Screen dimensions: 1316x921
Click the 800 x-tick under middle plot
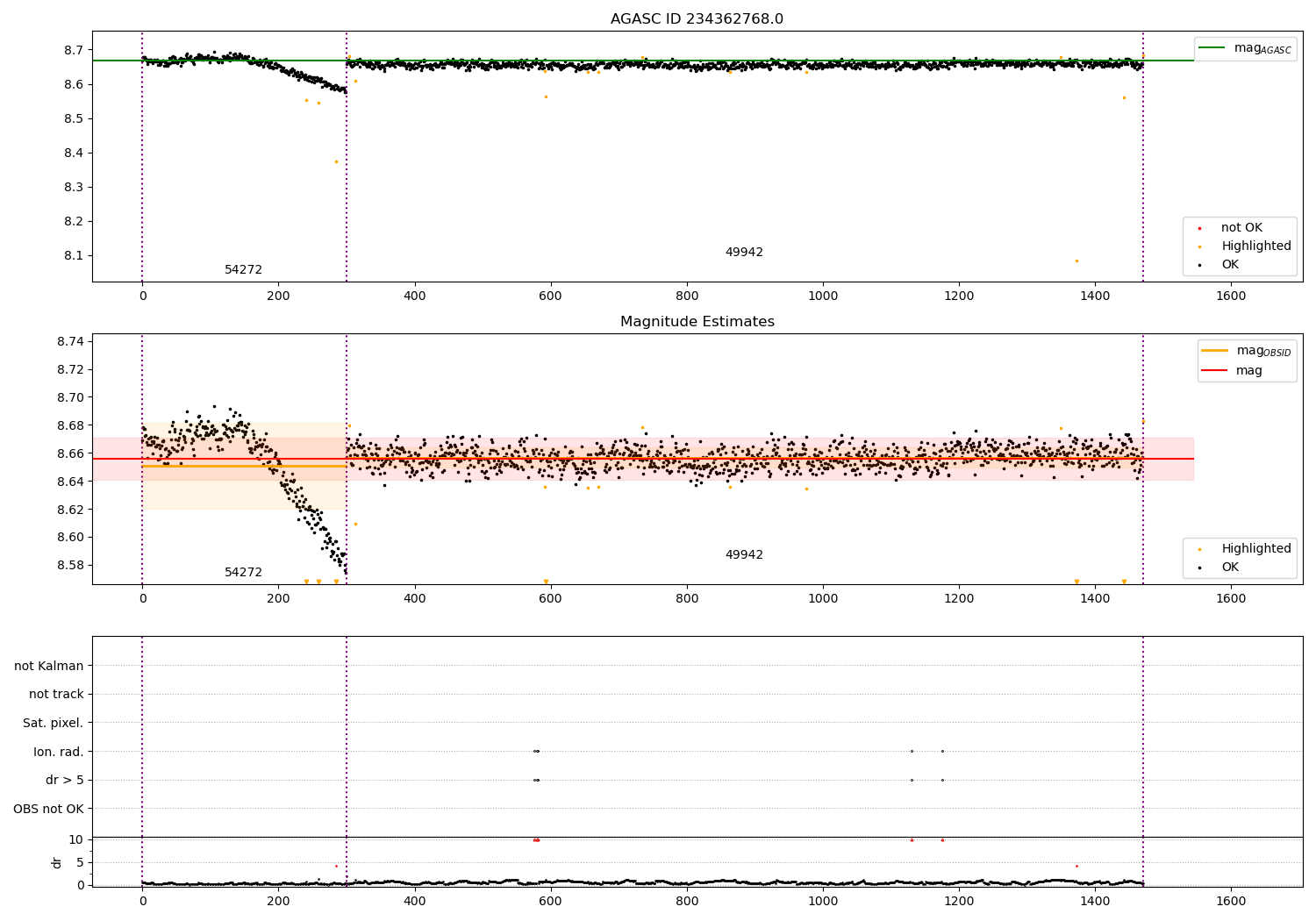point(687,599)
